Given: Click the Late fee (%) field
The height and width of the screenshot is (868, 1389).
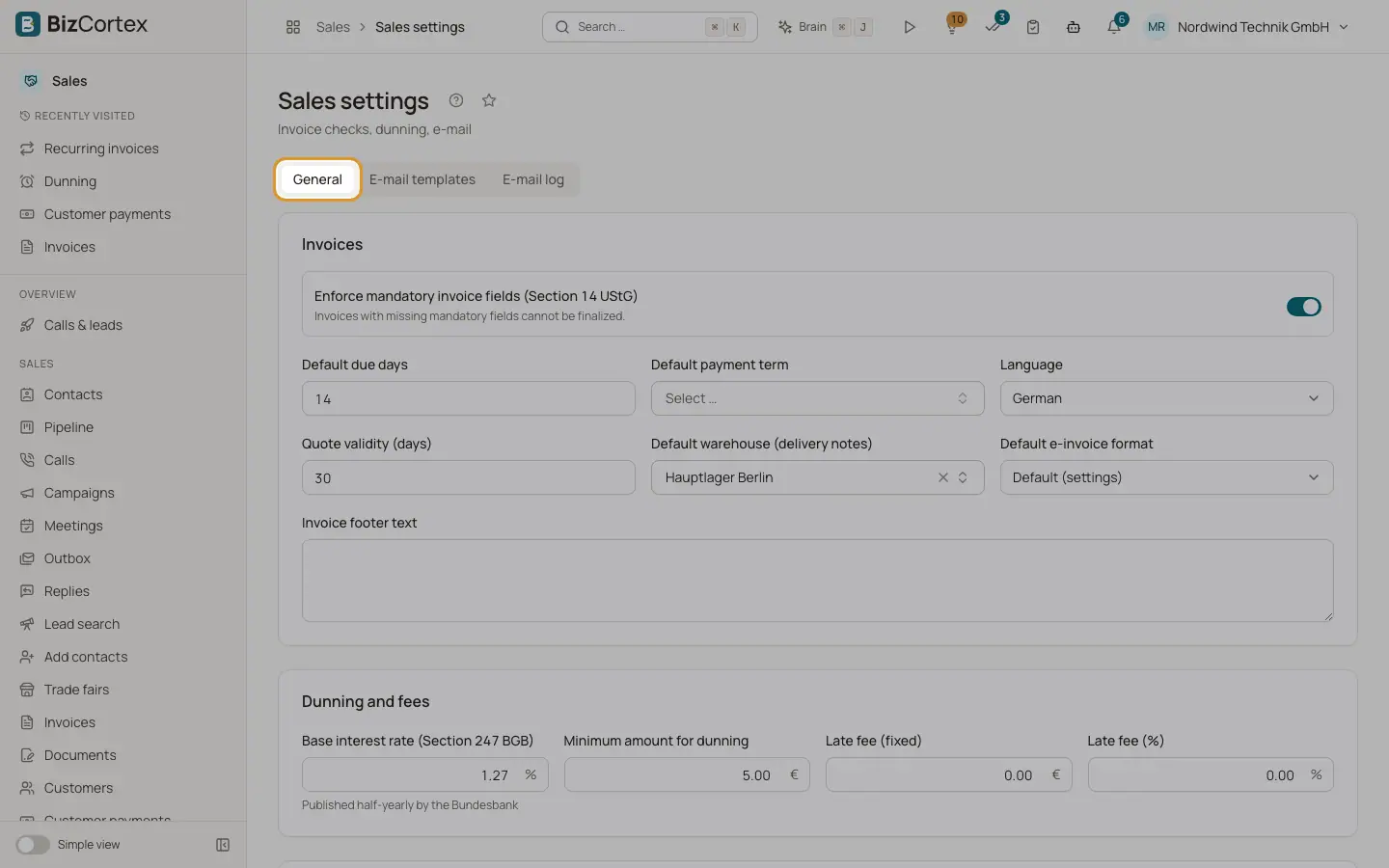Looking at the screenshot, I should 1211,774.
